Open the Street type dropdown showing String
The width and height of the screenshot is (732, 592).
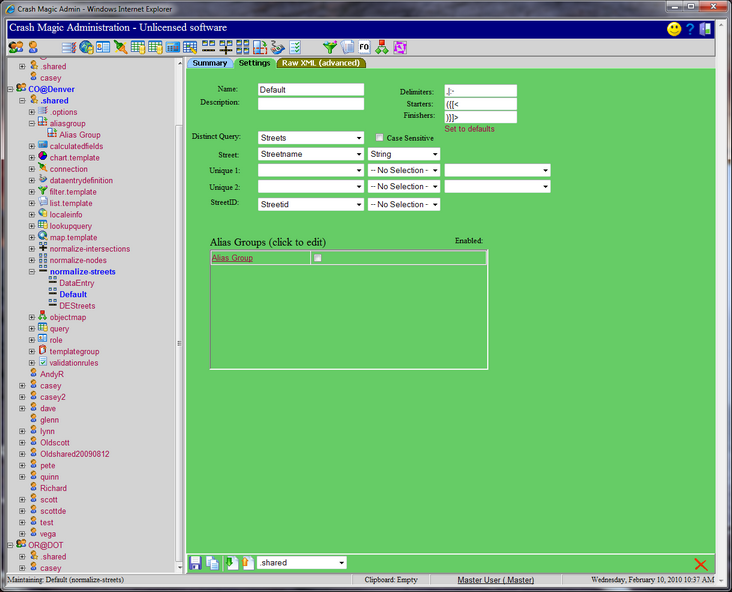coord(403,155)
